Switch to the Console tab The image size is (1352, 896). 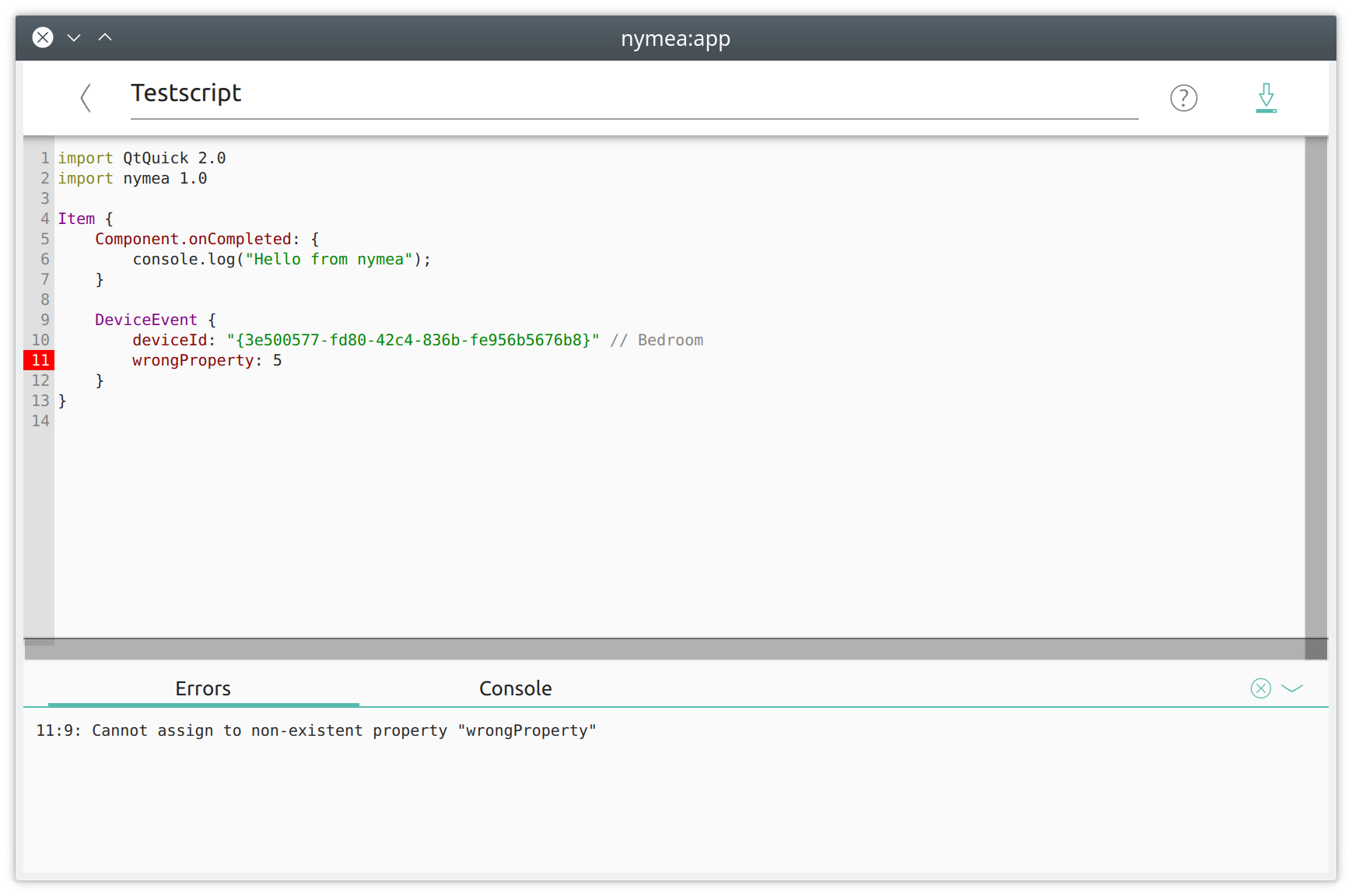(x=515, y=688)
